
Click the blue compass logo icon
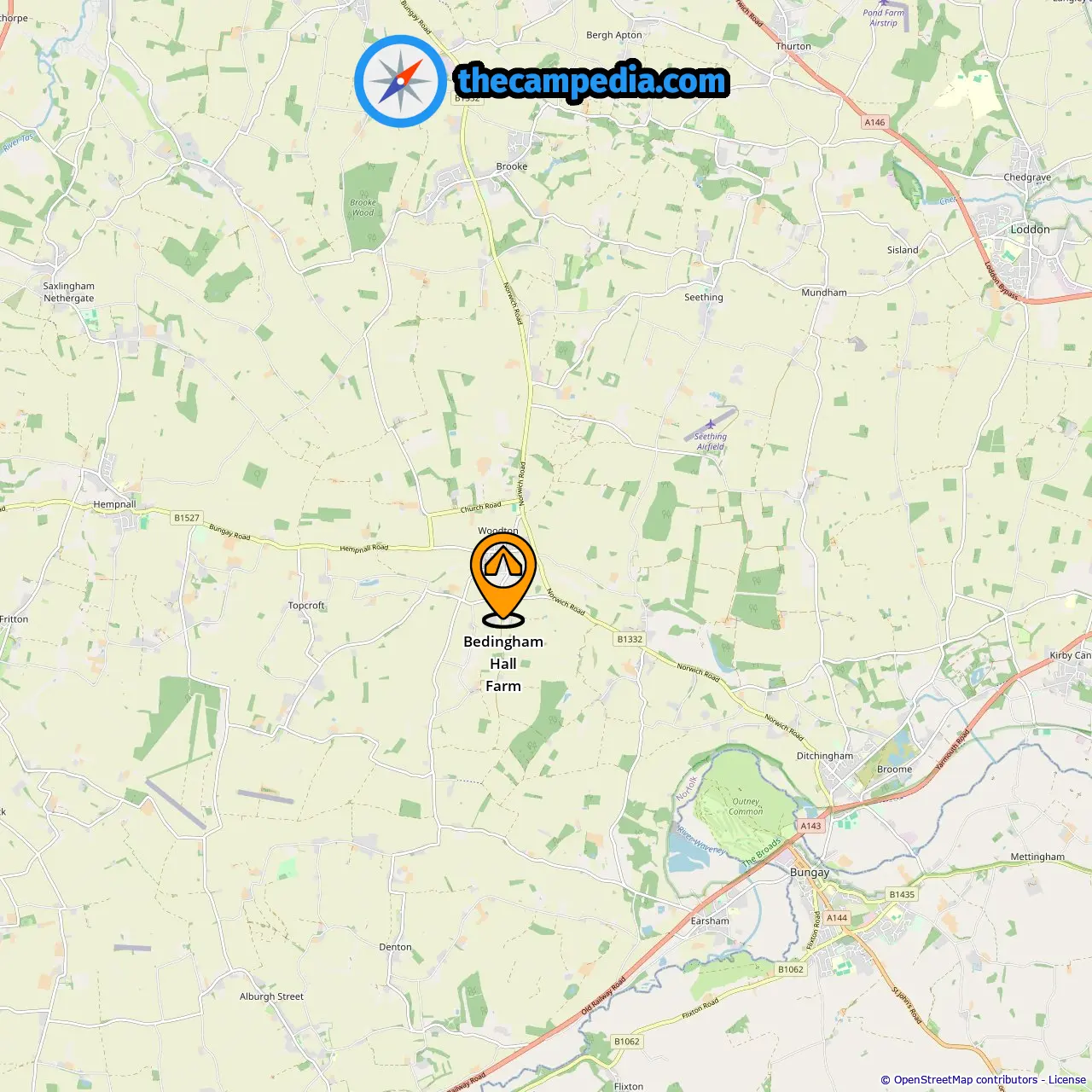coord(400,81)
